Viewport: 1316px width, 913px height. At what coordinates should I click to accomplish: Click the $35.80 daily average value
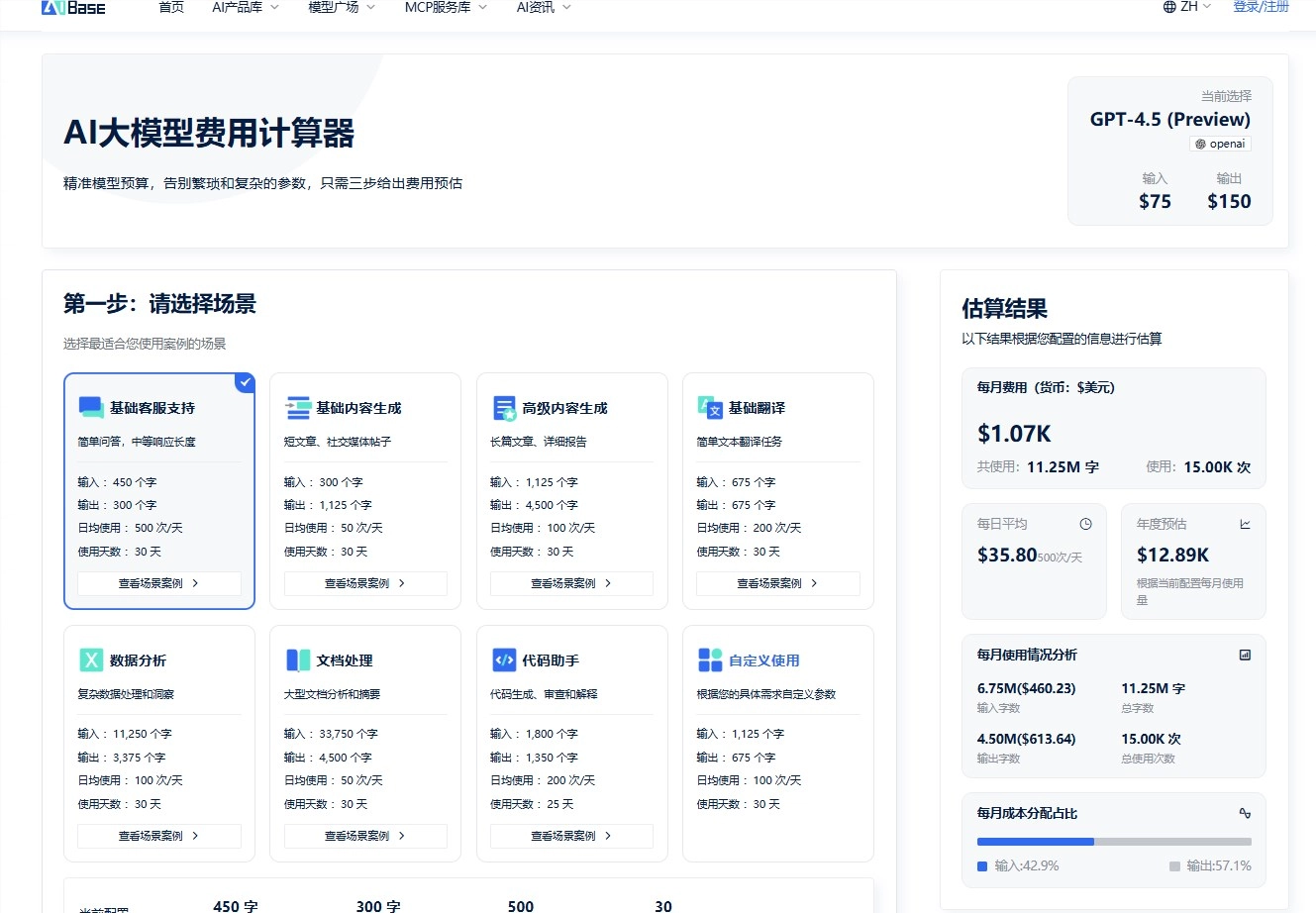click(1007, 555)
